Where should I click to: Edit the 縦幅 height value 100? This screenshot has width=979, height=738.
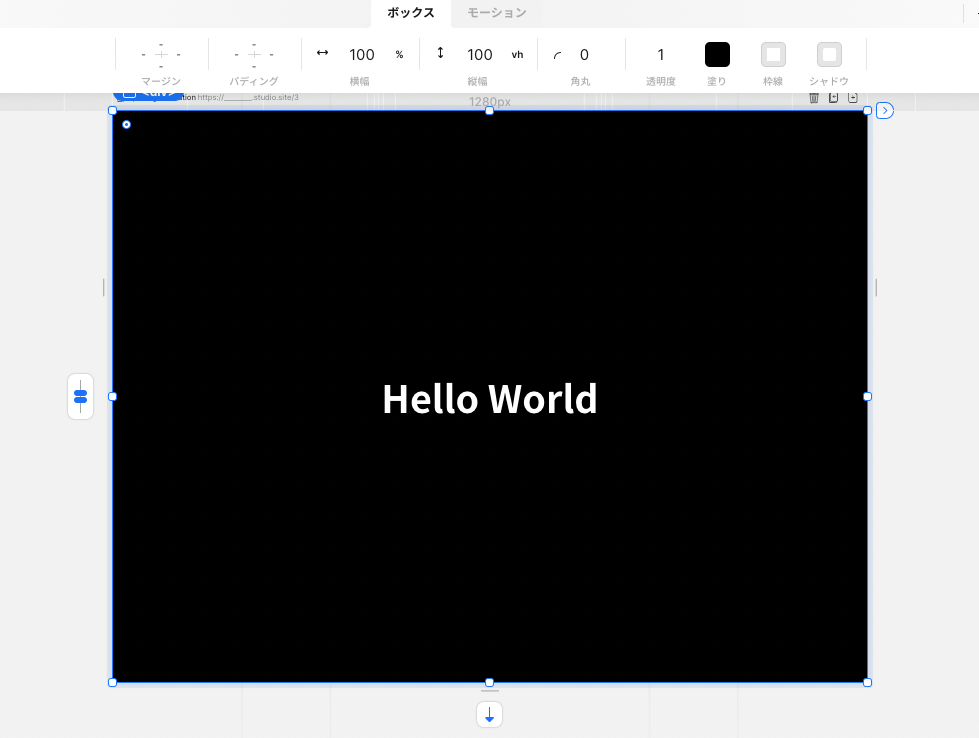480,55
